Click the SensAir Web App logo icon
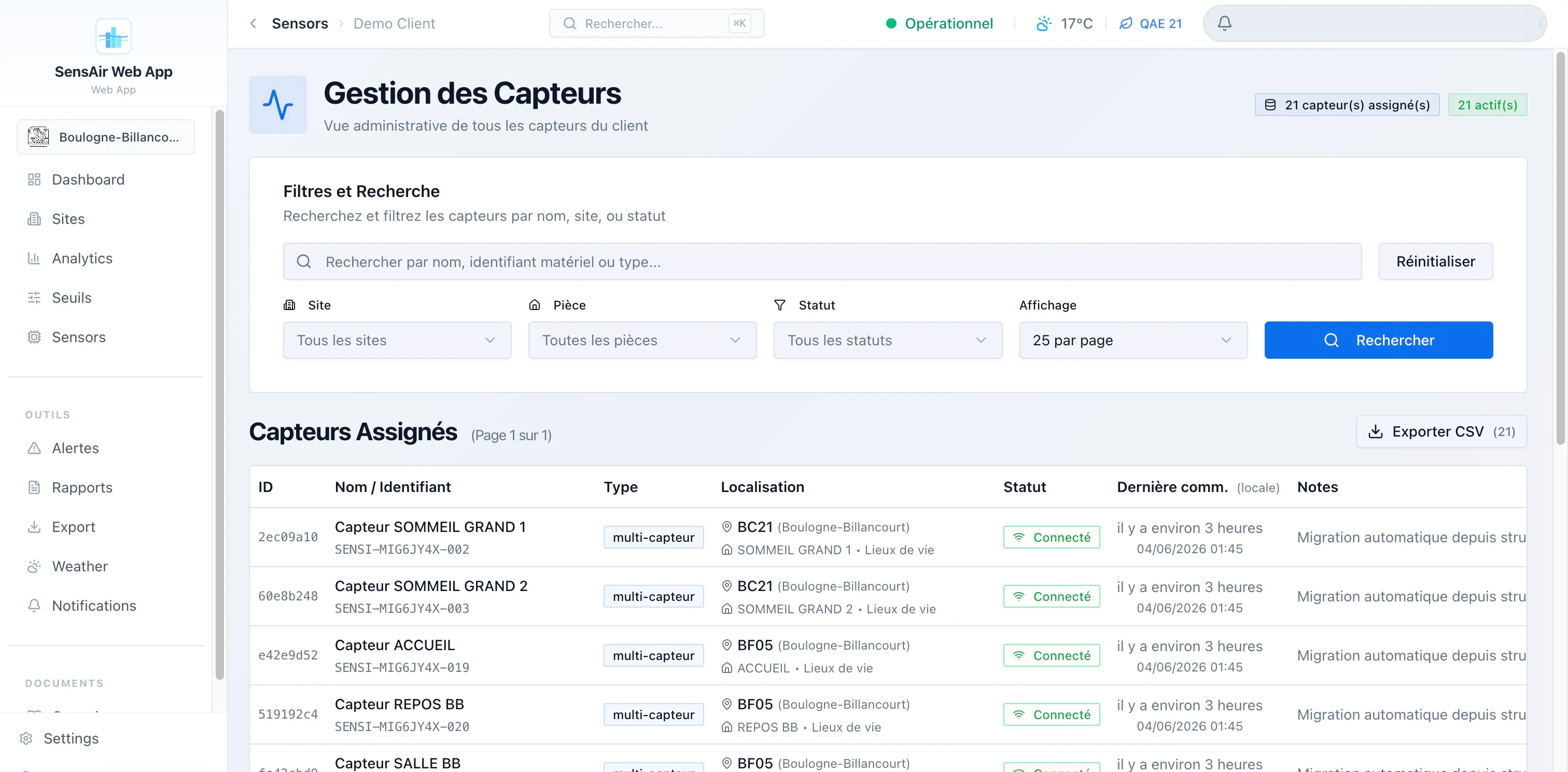1568x772 pixels. [113, 37]
